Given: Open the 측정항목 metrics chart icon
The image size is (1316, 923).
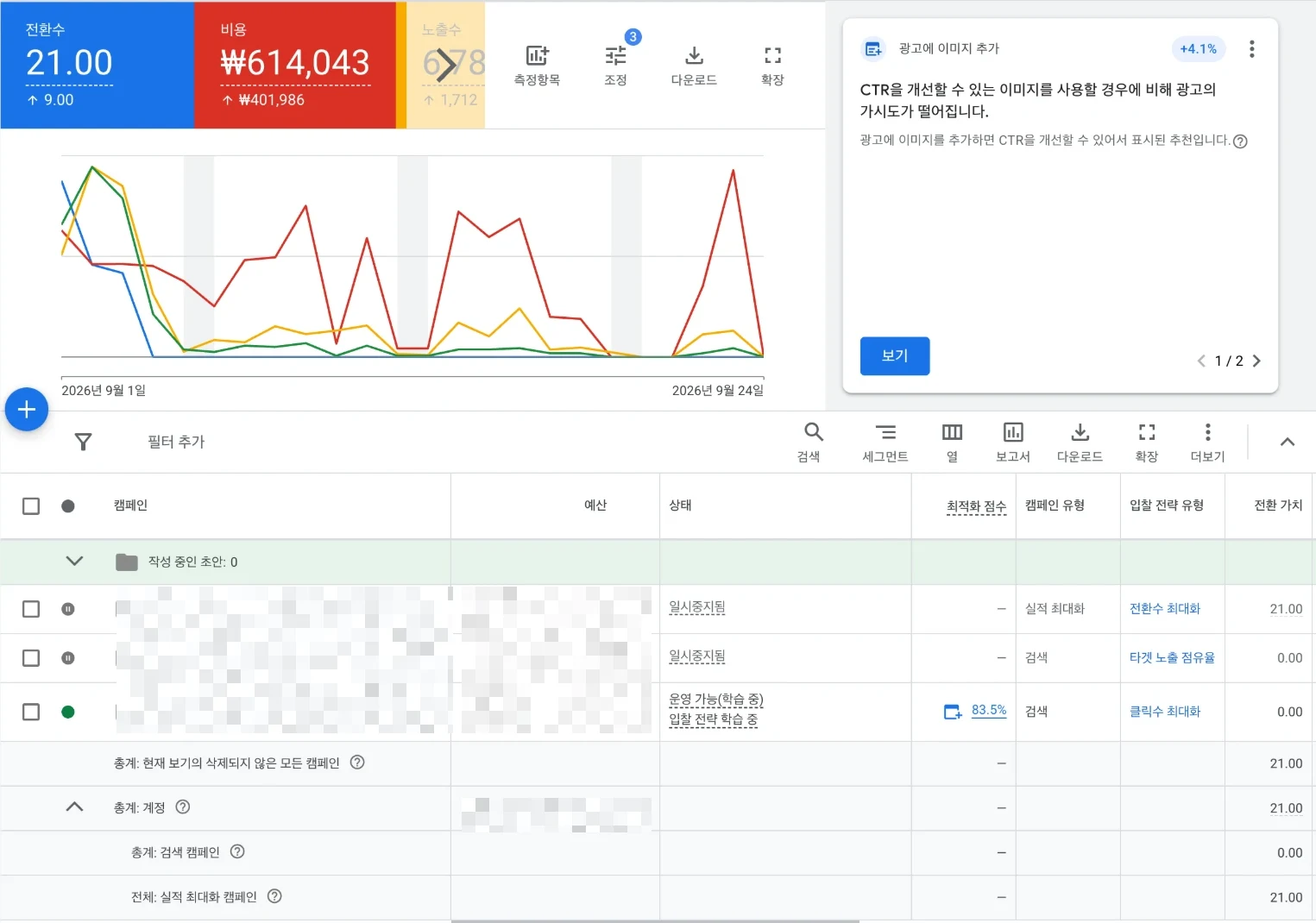Looking at the screenshot, I should pos(537,57).
